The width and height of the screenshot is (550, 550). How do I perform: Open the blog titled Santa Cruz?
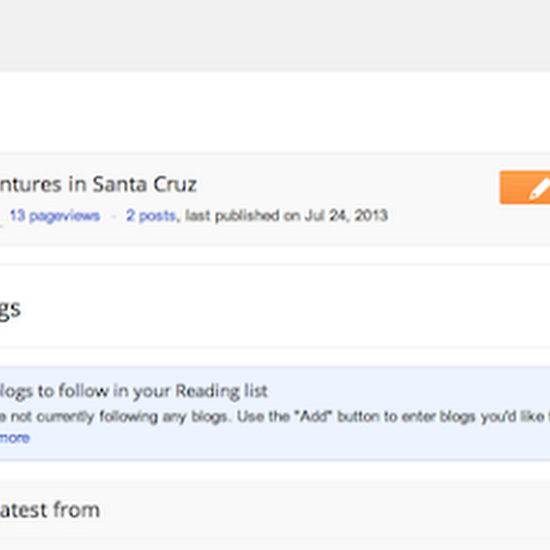tap(98, 185)
